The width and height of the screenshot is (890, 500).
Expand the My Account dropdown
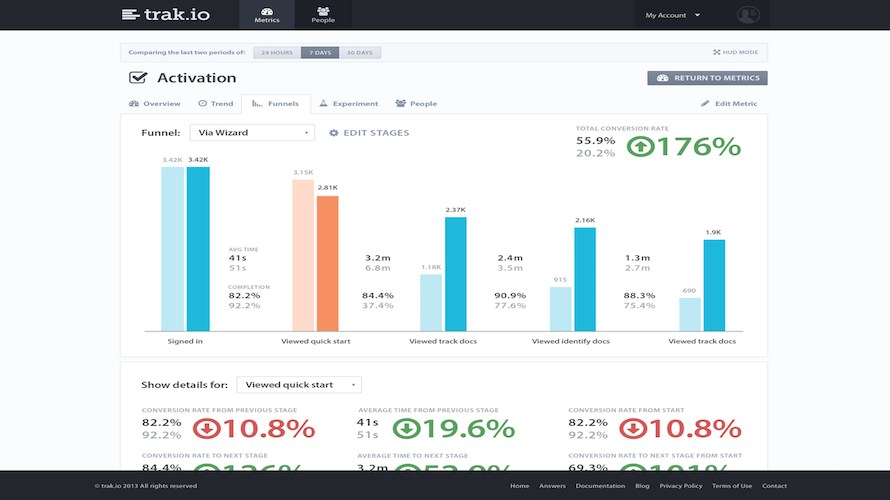[673, 15]
